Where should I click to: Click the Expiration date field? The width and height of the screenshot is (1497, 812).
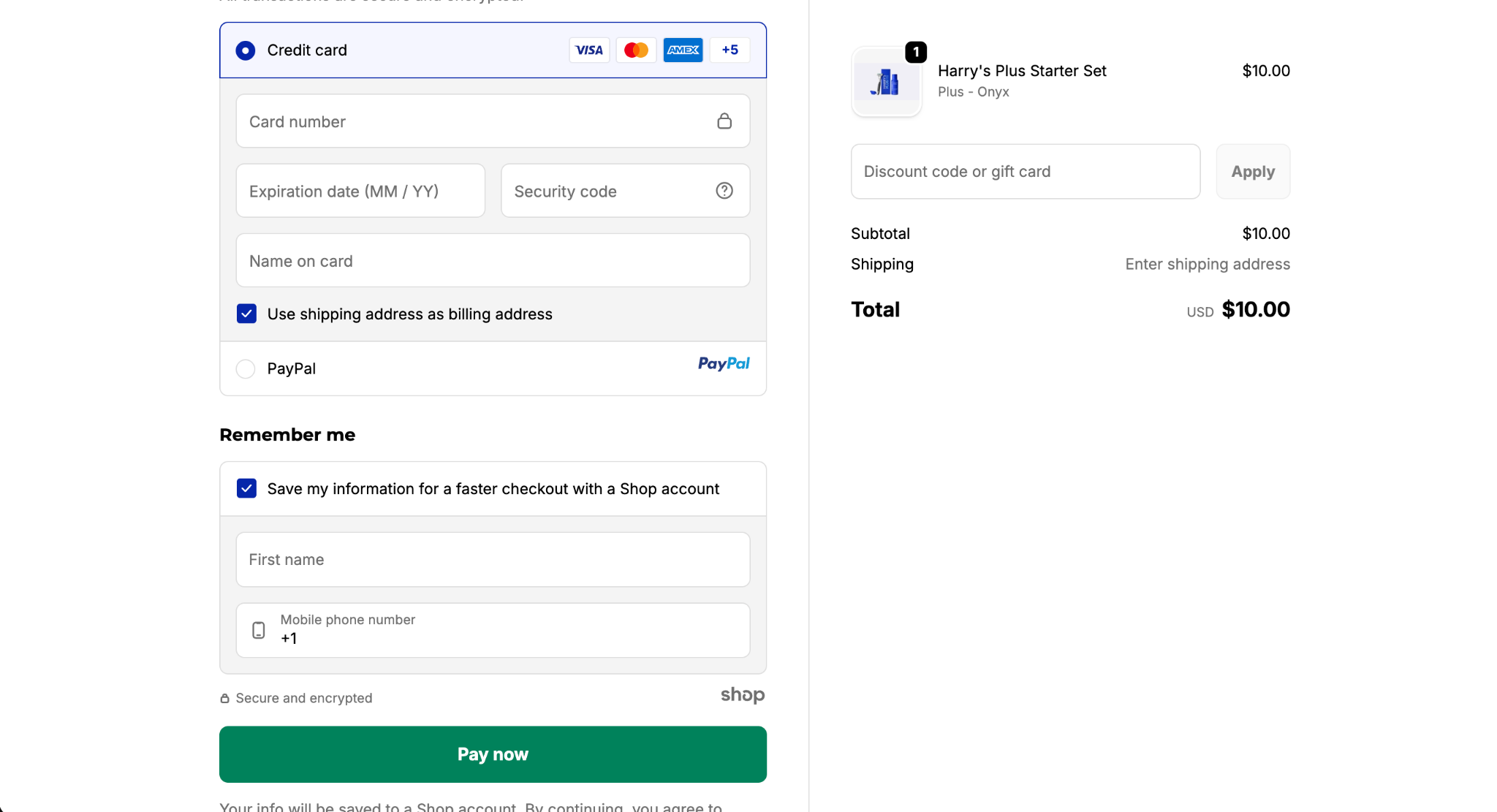coord(360,191)
